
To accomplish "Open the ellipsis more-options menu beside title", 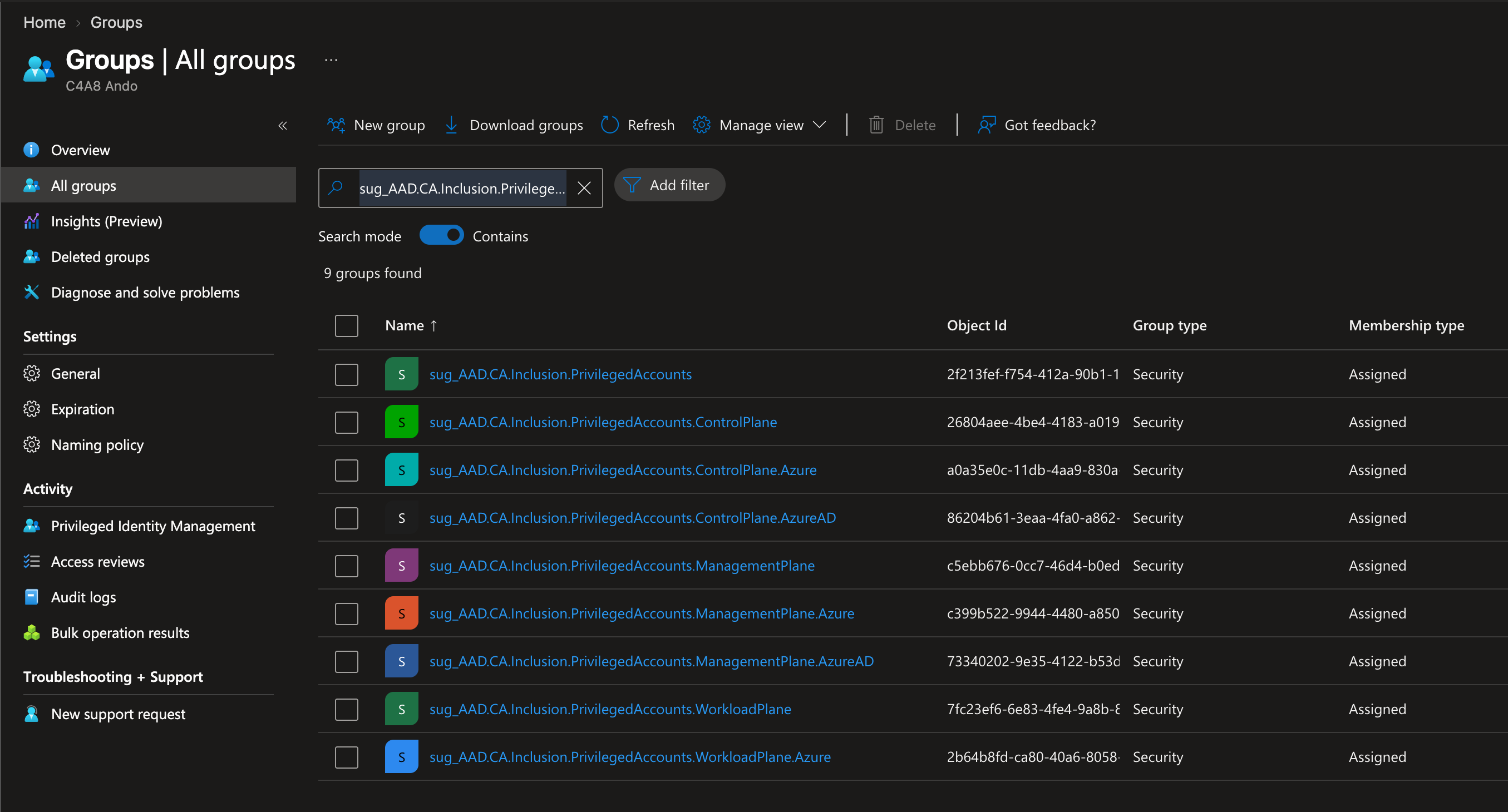I will (x=331, y=60).
